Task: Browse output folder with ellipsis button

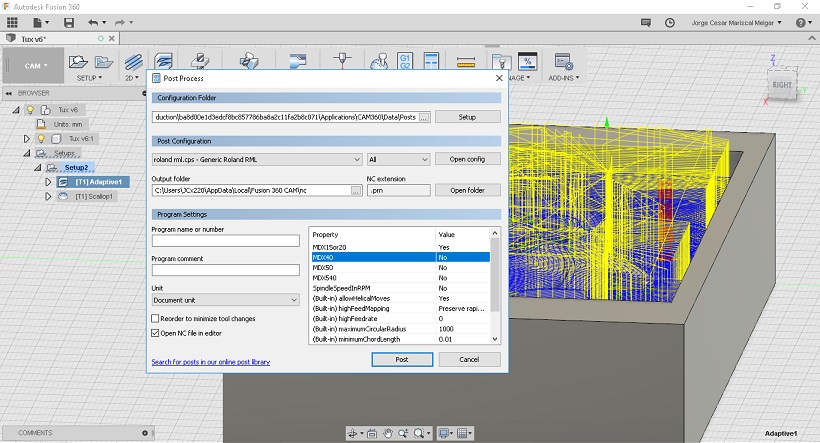Action: click(356, 191)
